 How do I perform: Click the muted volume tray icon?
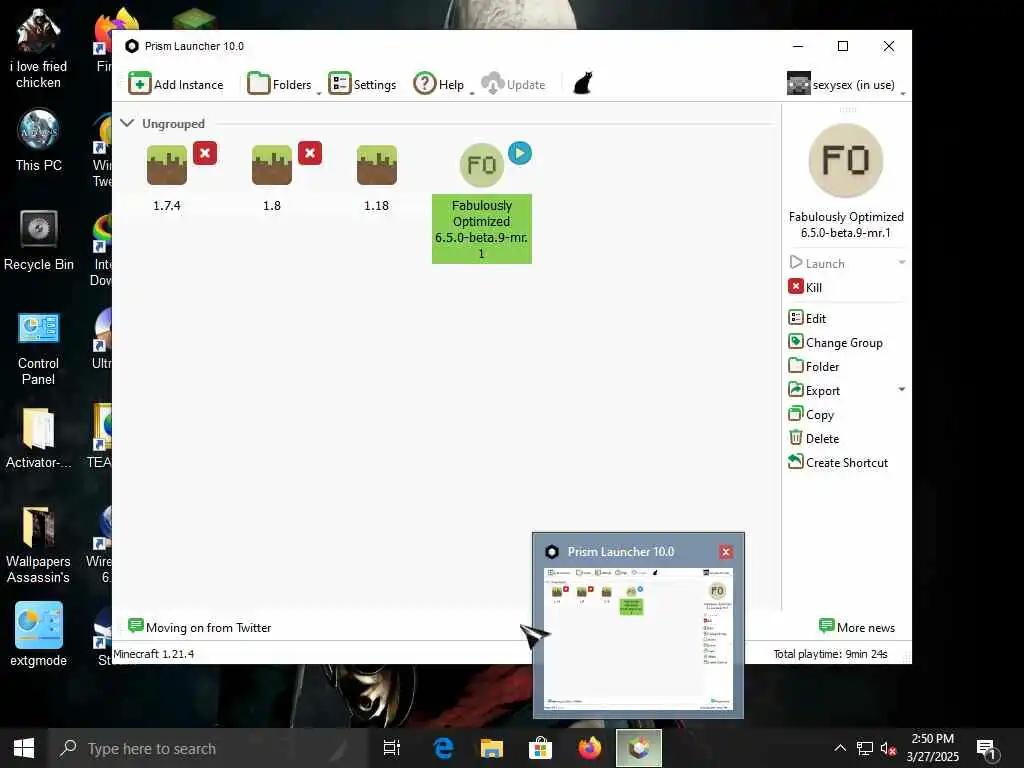tap(888, 748)
